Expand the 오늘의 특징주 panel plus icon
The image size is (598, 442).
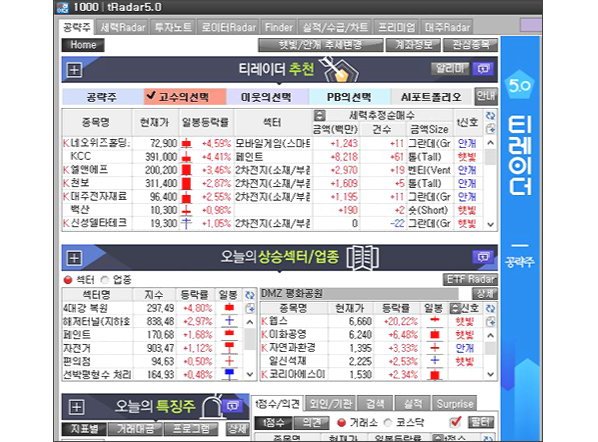(76, 407)
